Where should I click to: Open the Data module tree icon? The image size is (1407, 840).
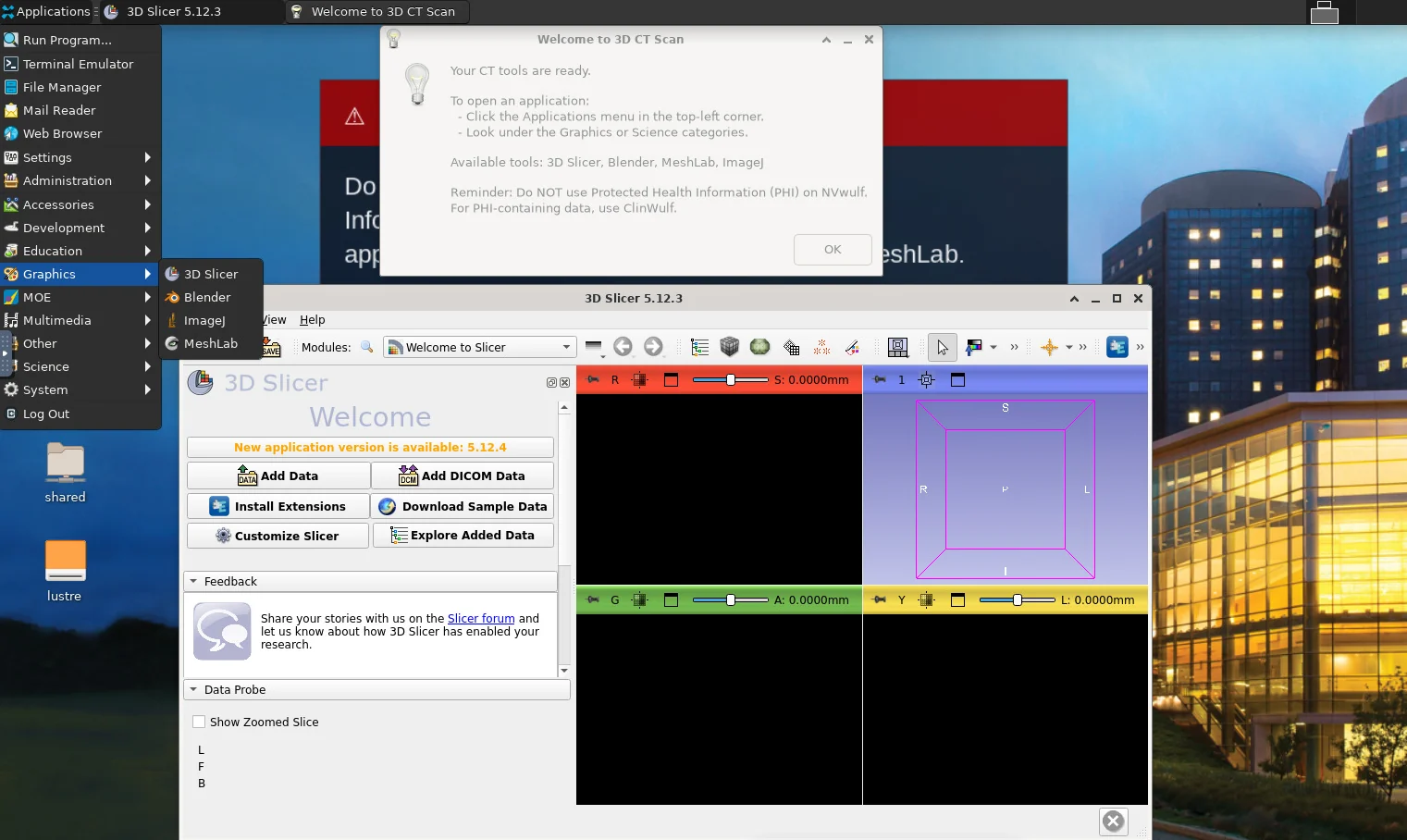click(699, 347)
